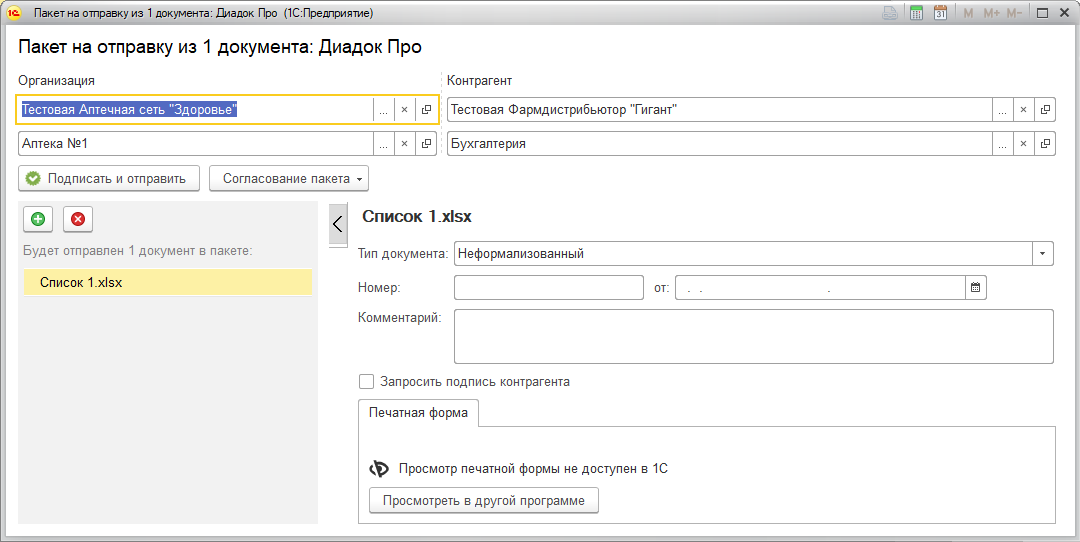Open the counterparty "Гигант" card
This screenshot has height=542, width=1080.
pyautogui.click(x=1045, y=110)
